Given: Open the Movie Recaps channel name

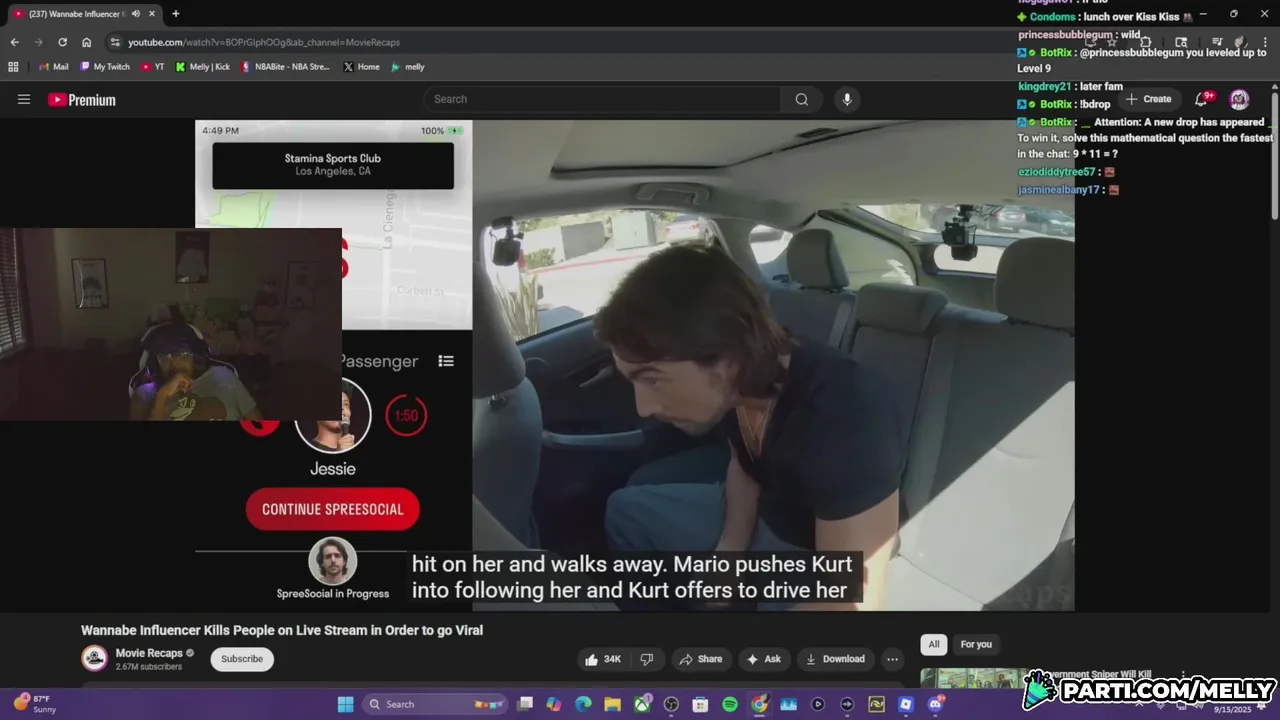Looking at the screenshot, I should click(x=149, y=653).
